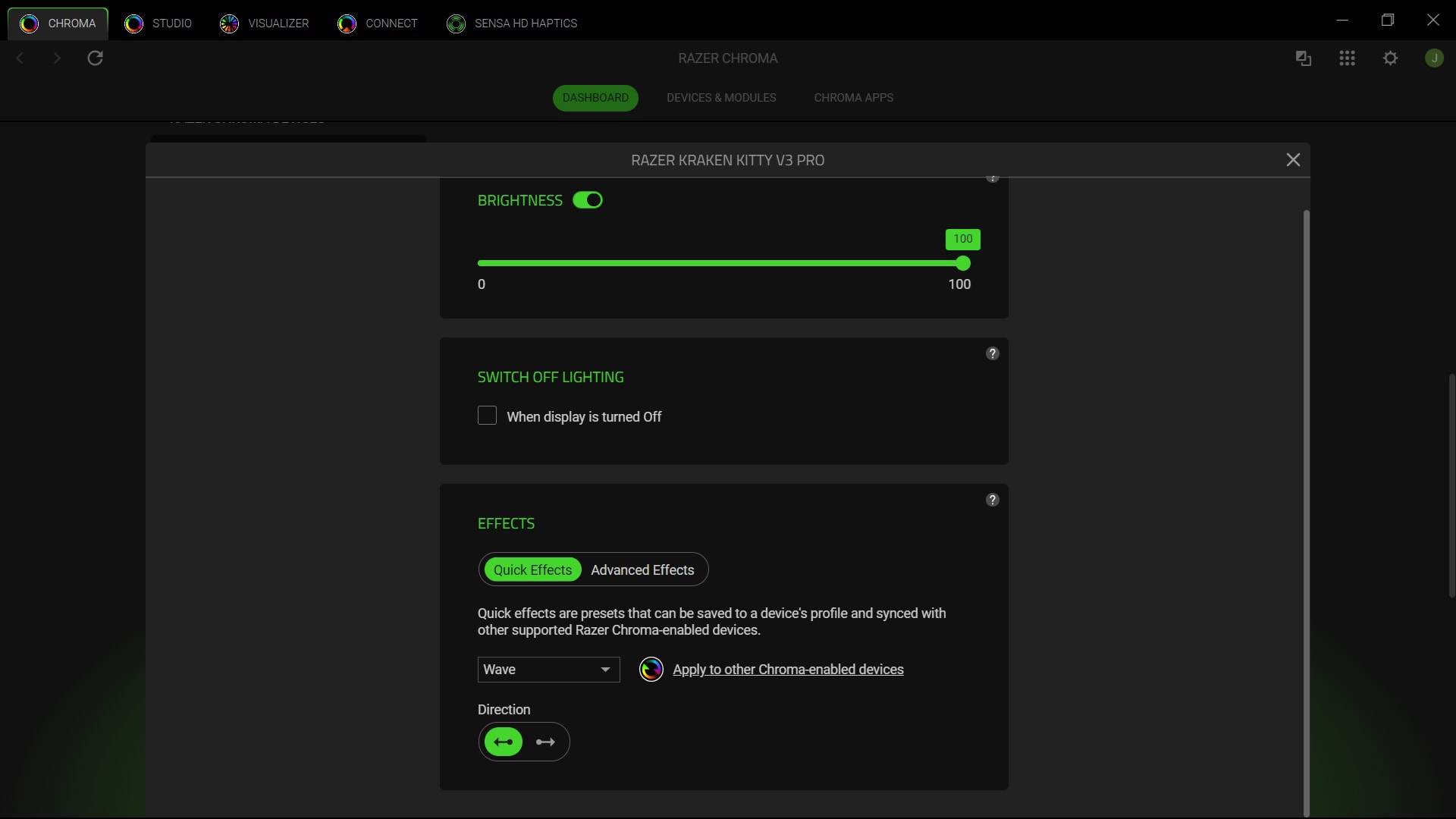Click the user profile avatar
1456x819 pixels.
1435,58
